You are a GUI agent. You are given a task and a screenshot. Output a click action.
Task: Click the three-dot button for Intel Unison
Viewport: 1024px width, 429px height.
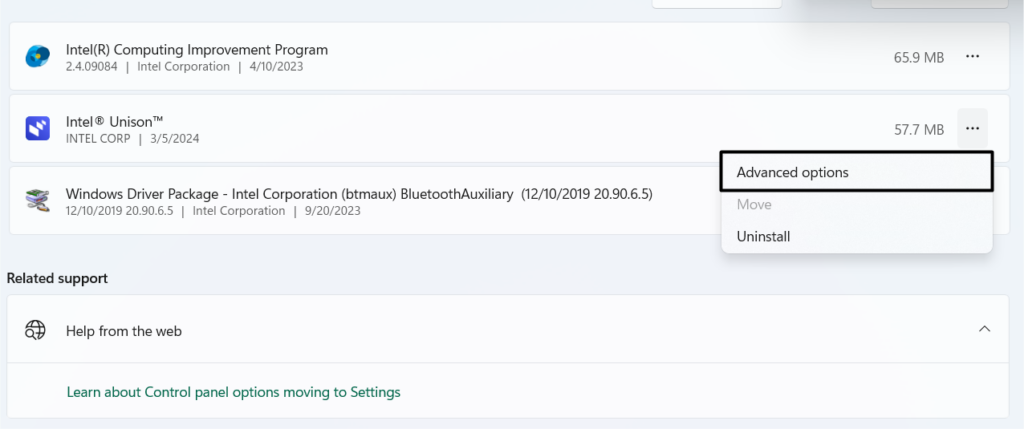pos(972,128)
